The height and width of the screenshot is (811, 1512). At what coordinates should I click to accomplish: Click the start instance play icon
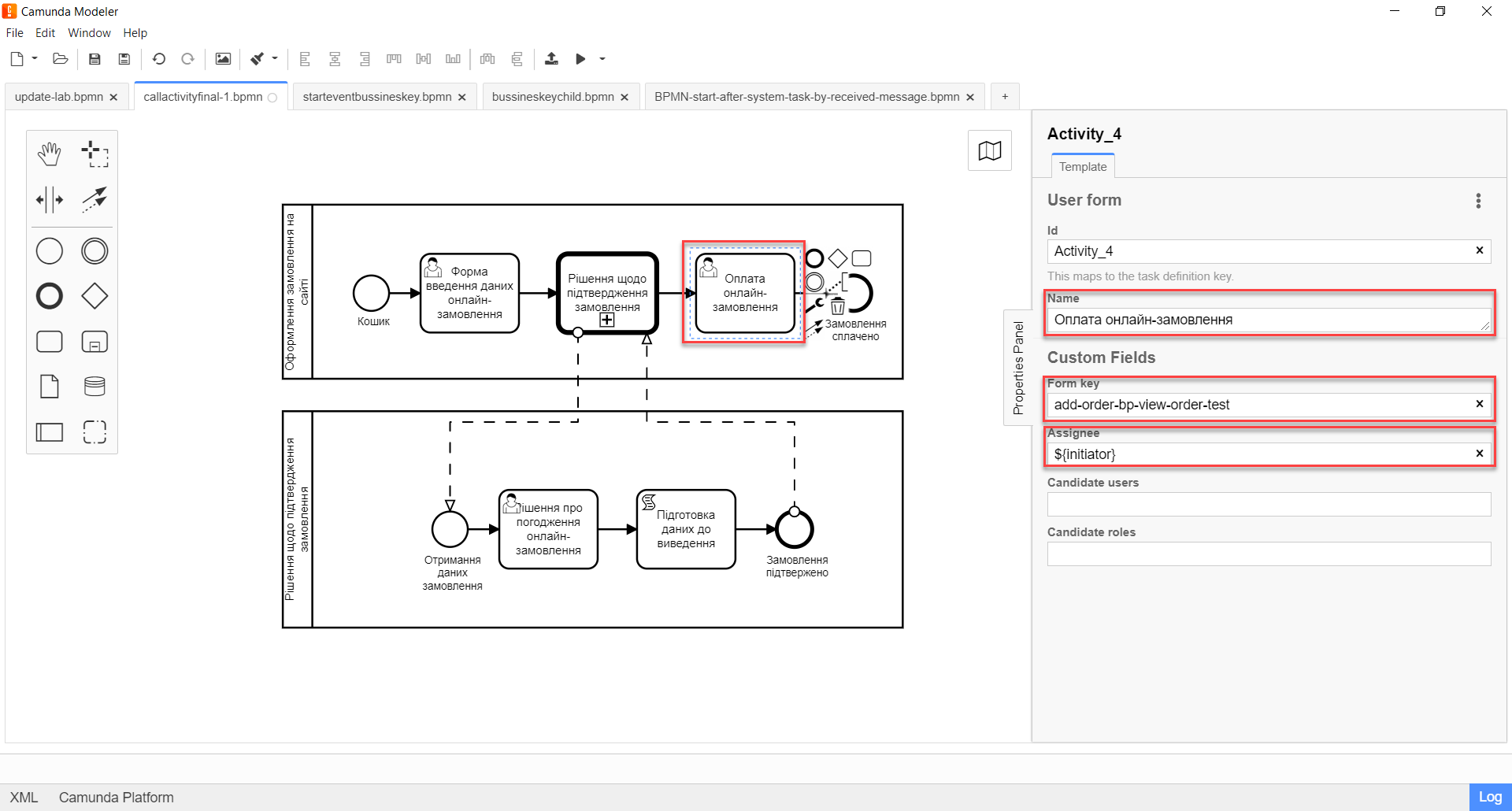click(x=580, y=59)
